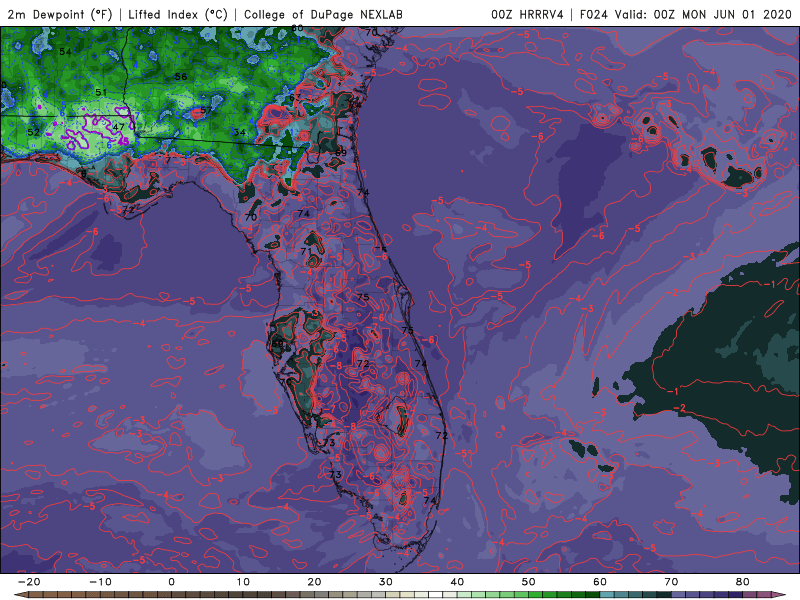This screenshot has width=800, height=600.
Task: Click the dewpoint value 52 on the map
Action: (33, 132)
